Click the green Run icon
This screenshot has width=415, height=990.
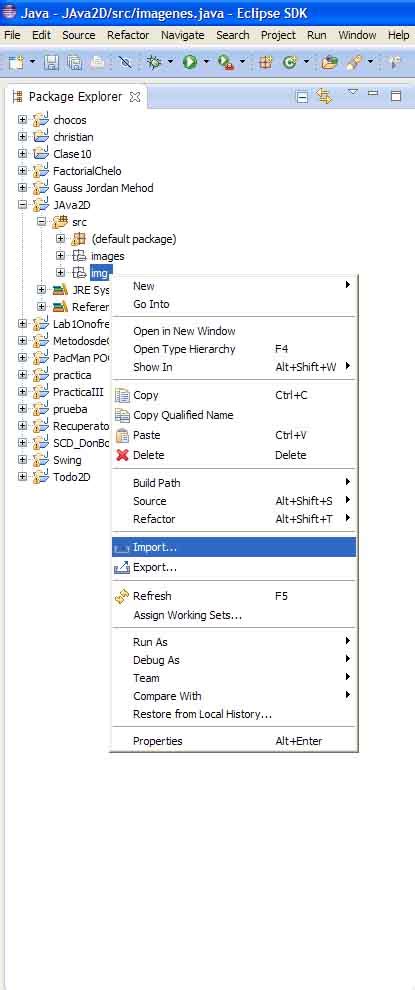click(190, 62)
